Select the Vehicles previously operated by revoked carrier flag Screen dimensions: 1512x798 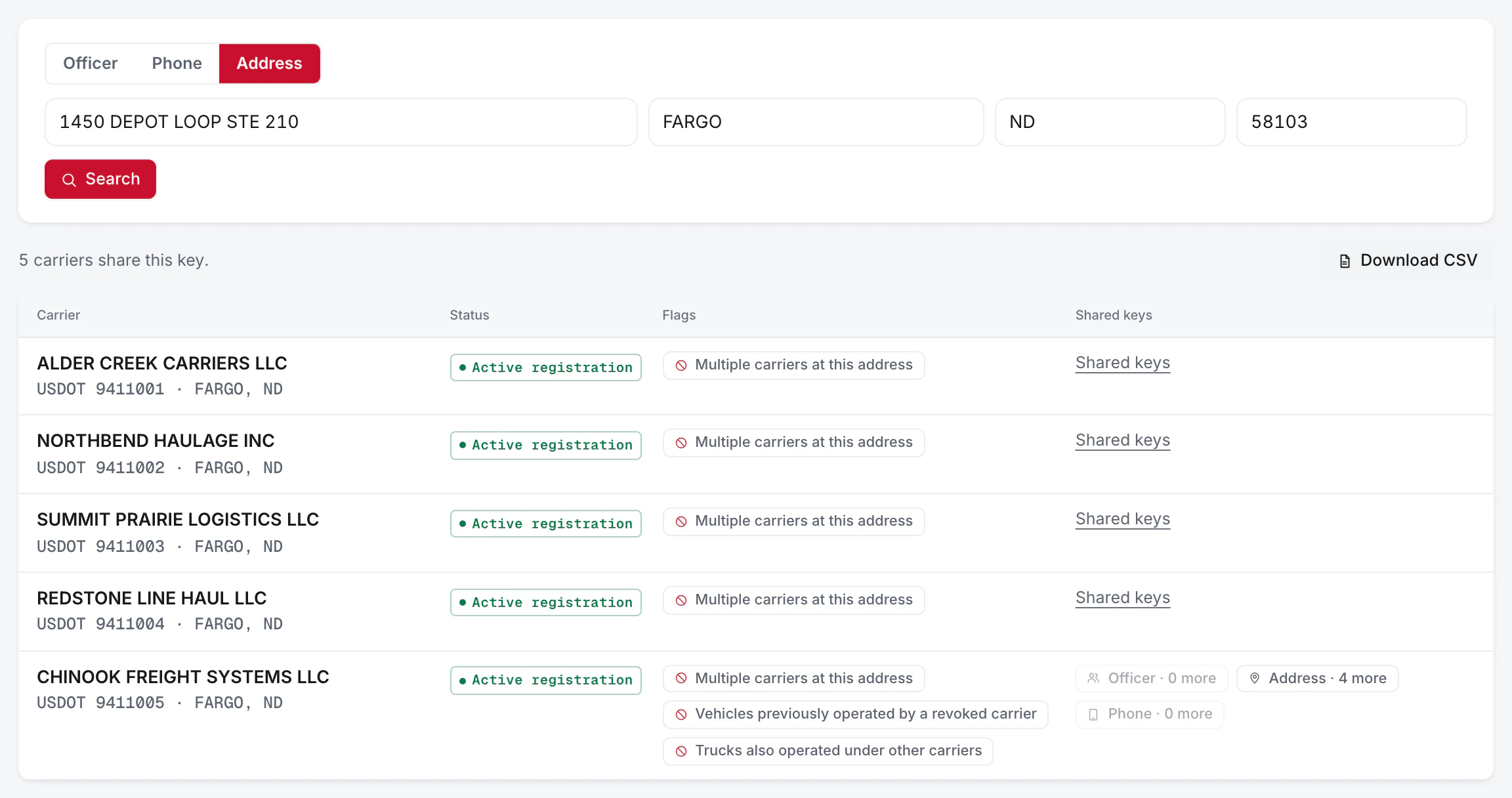pyautogui.click(x=855, y=714)
